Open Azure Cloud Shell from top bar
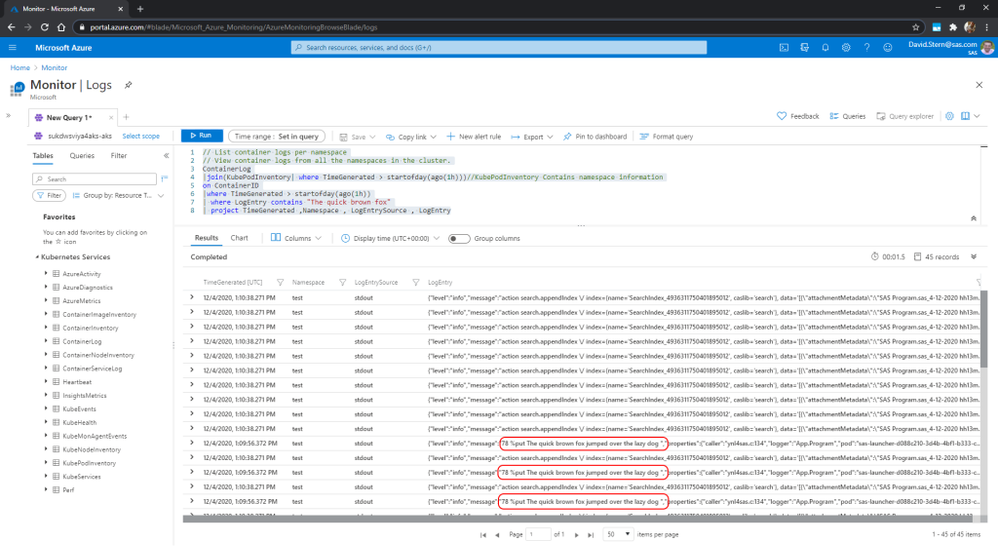Viewport: 998px width, 546px height. (x=784, y=47)
